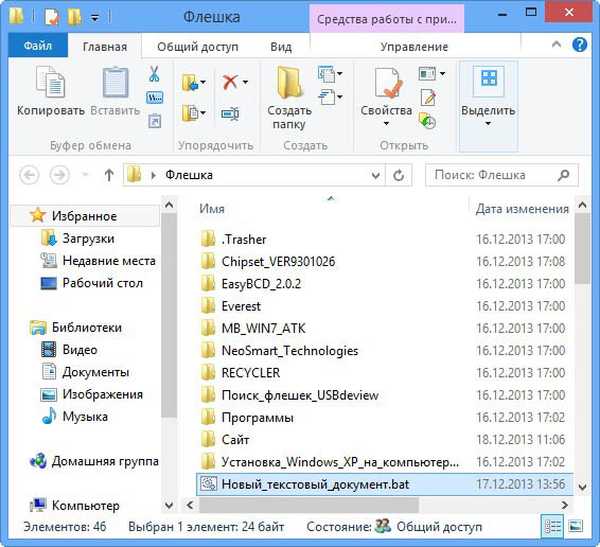Viewport: 600px width, 547px height.
Task: Sort by the Имя column header
Action: (212, 209)
